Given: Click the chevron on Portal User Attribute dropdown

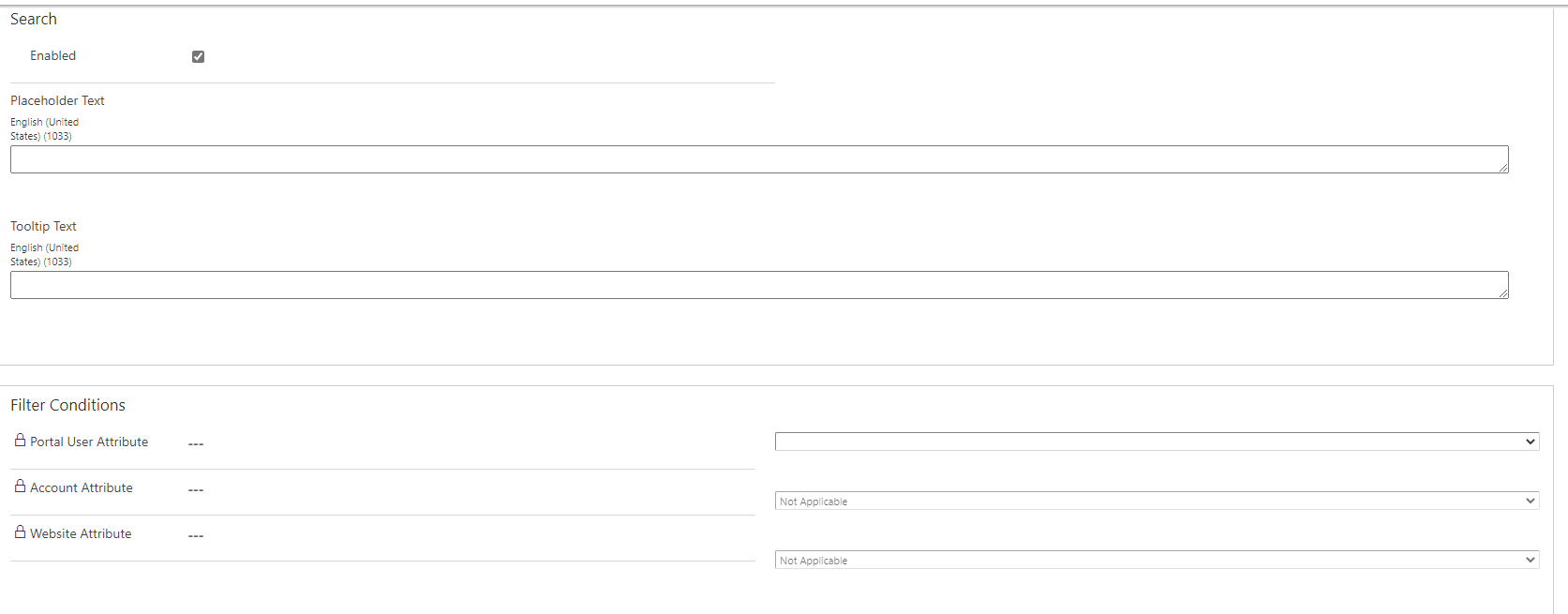Looking at the screenshot, I should point(1529,441).
